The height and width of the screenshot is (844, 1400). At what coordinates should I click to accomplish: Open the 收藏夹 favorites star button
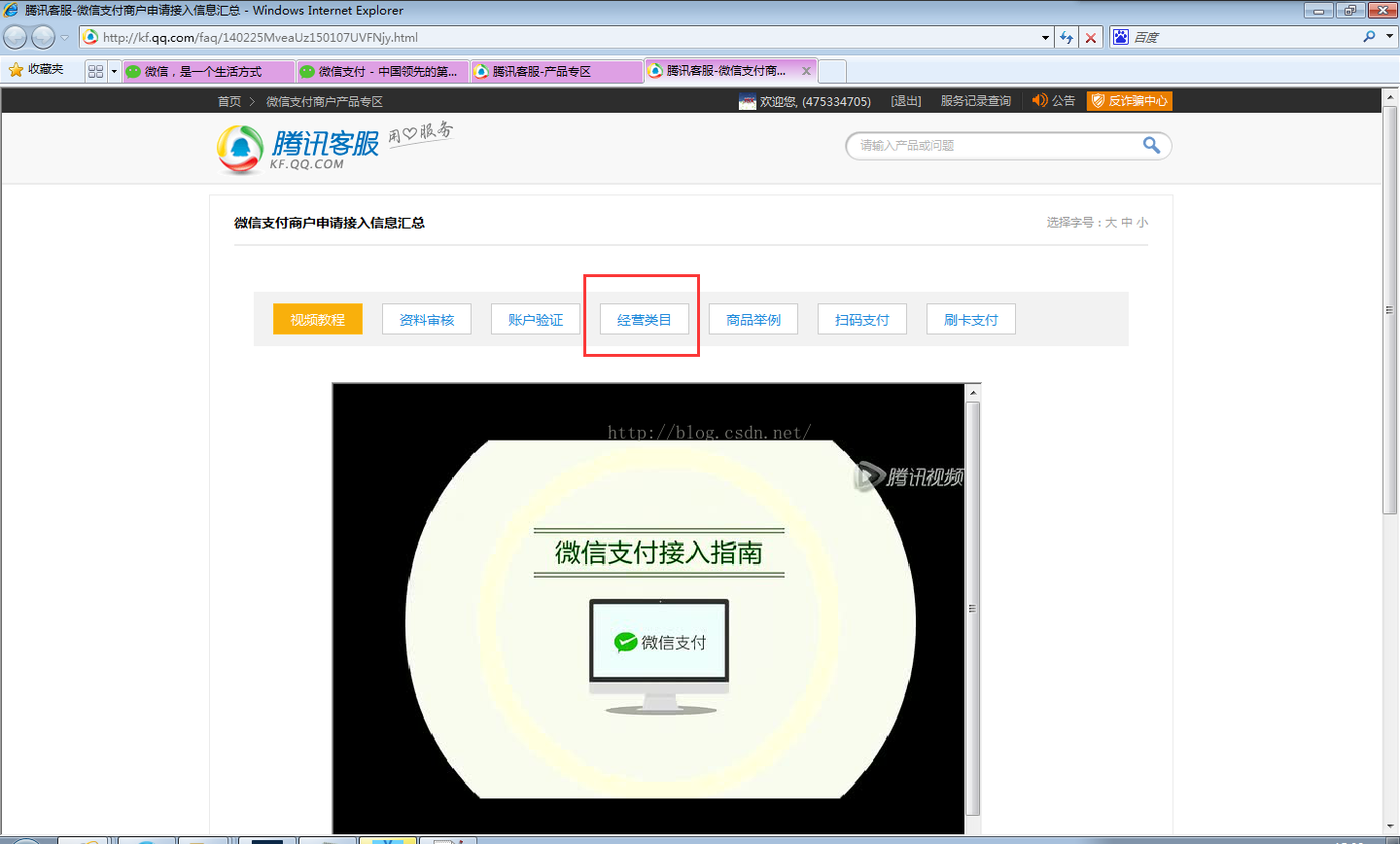click(36, 70)
